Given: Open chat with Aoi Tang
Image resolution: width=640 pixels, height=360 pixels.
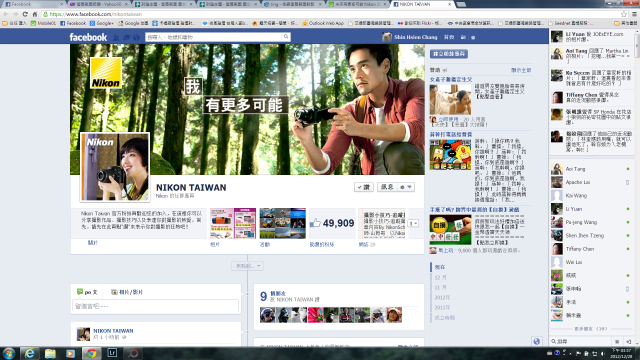Looking at the screenshot, I should pos(591,169).
